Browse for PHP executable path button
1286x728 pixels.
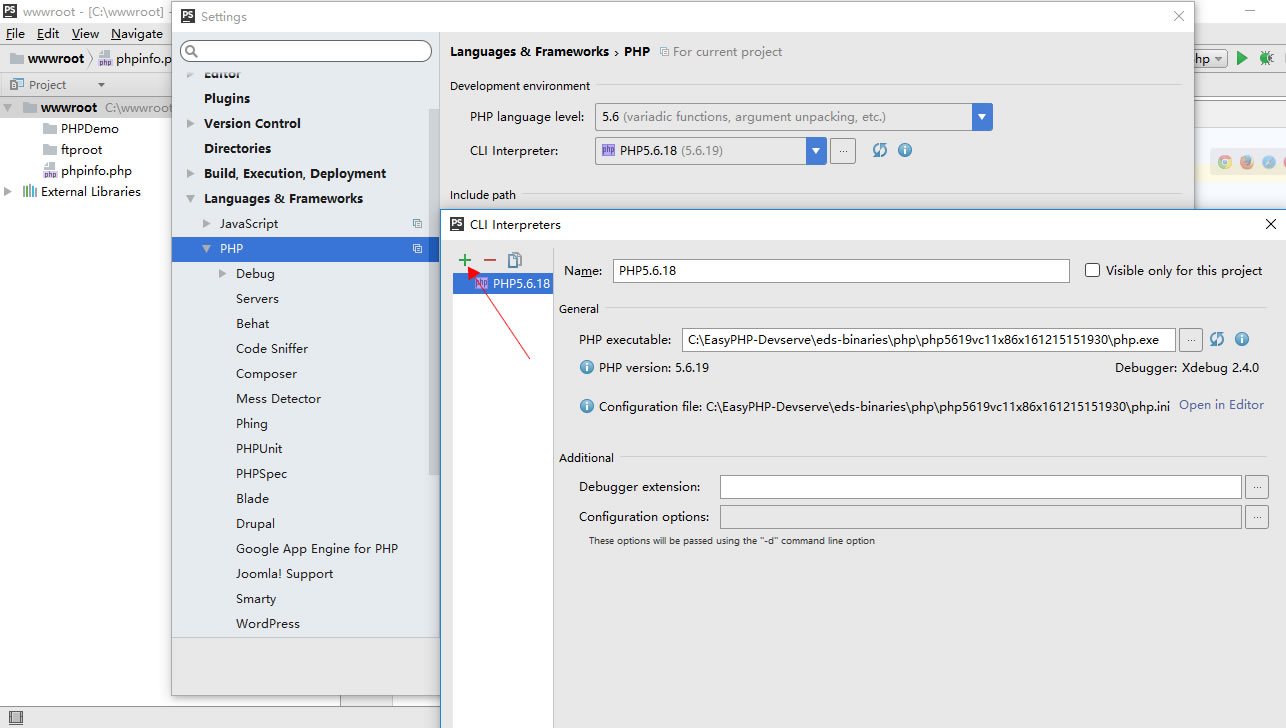pyautogui.click(x=1191, y=339)
